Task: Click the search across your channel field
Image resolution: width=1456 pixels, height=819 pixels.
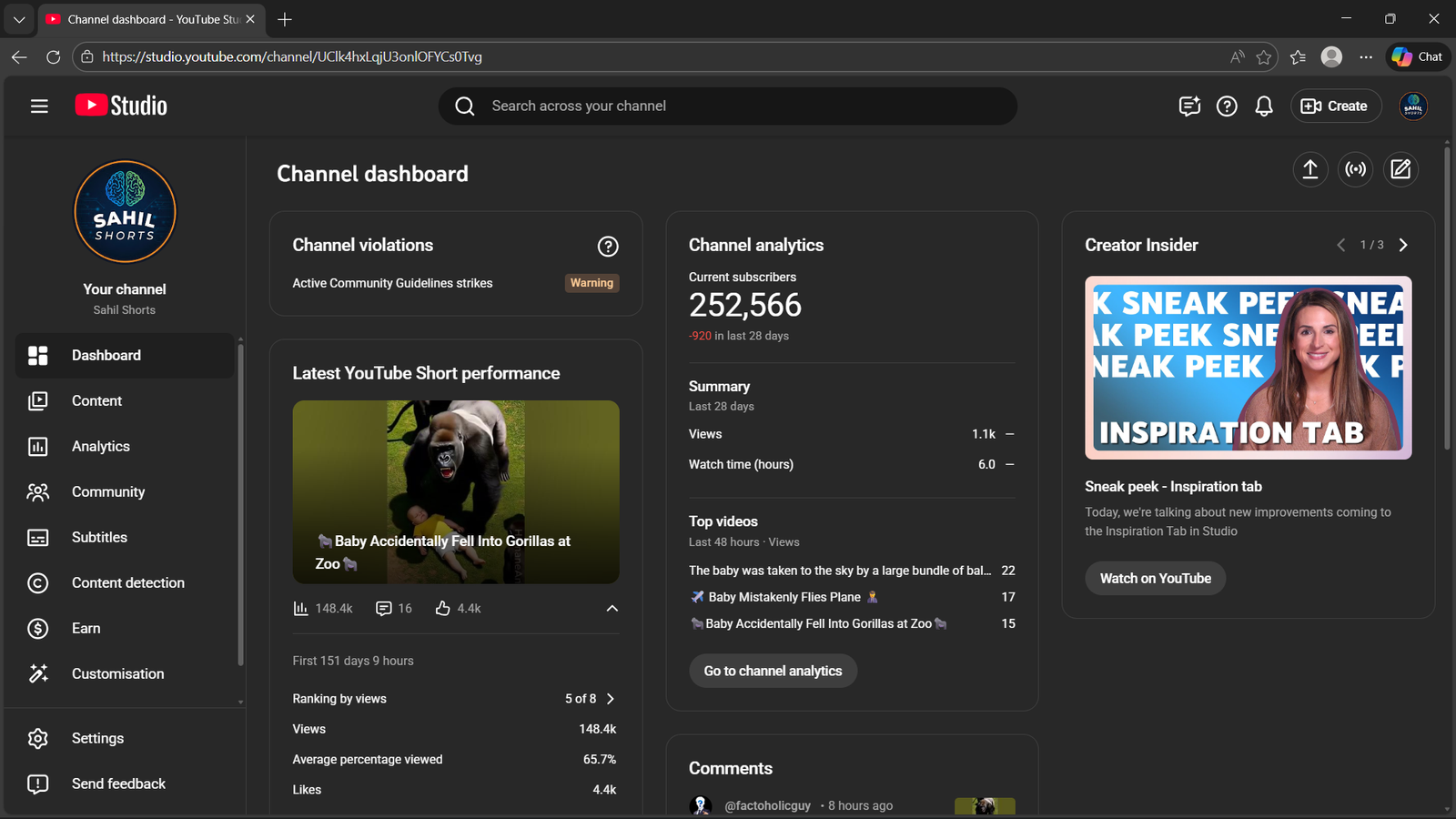Action: click(x=728, y=106)
